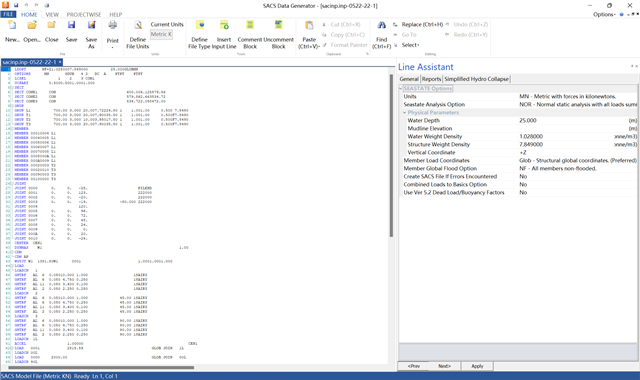Screen dimensions: 640x380
Task: Click the New file icon
Action: point(12,26)
